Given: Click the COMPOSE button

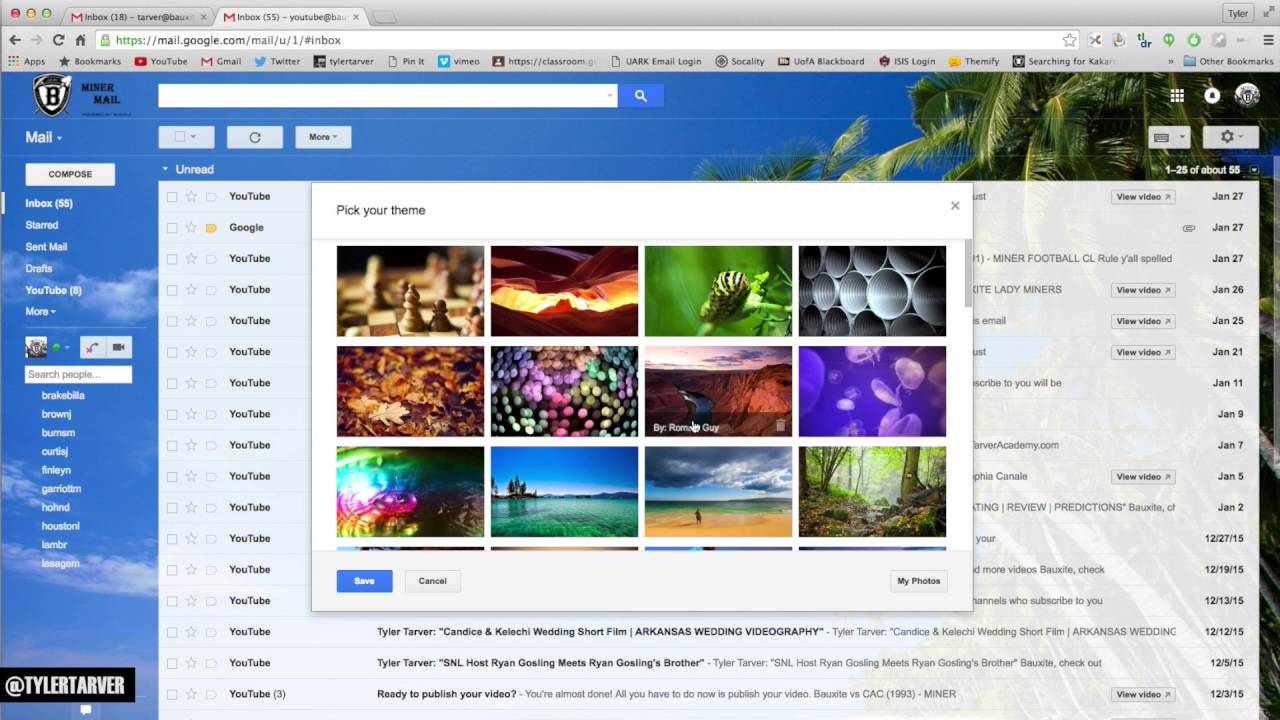Looking at the screenshot, I should pyautogui.click(x=70, y=174).
